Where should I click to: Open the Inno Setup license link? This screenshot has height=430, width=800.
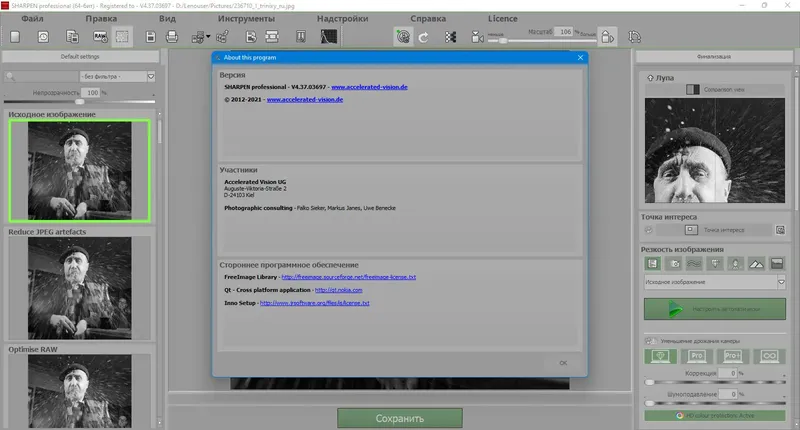(x=314, y=303)
